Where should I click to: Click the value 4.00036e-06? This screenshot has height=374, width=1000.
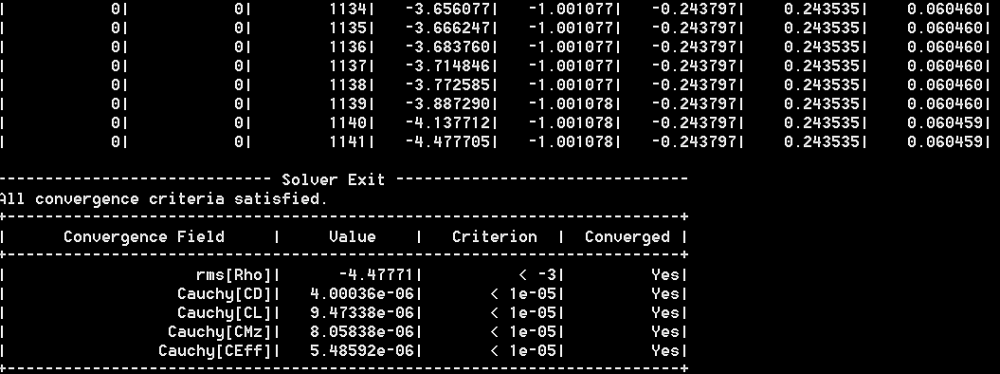(x=362, y=294)
